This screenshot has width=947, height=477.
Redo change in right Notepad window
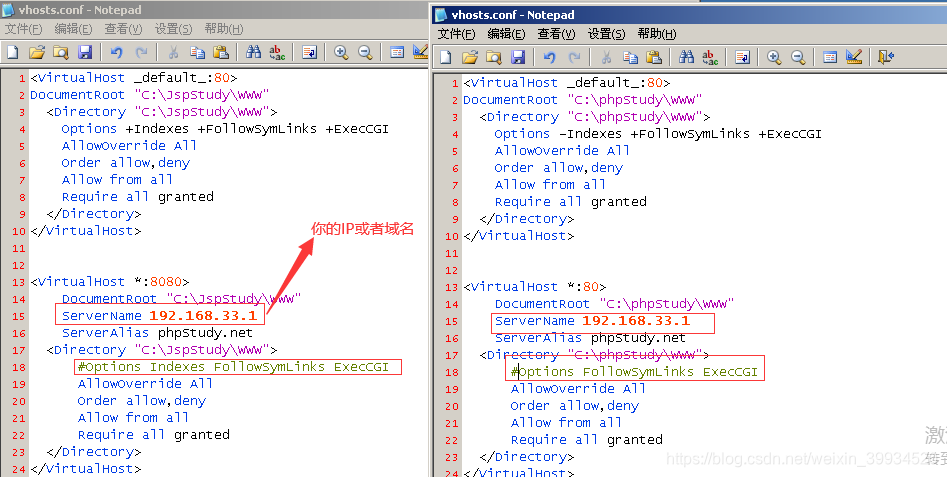[x=574, y=57]
